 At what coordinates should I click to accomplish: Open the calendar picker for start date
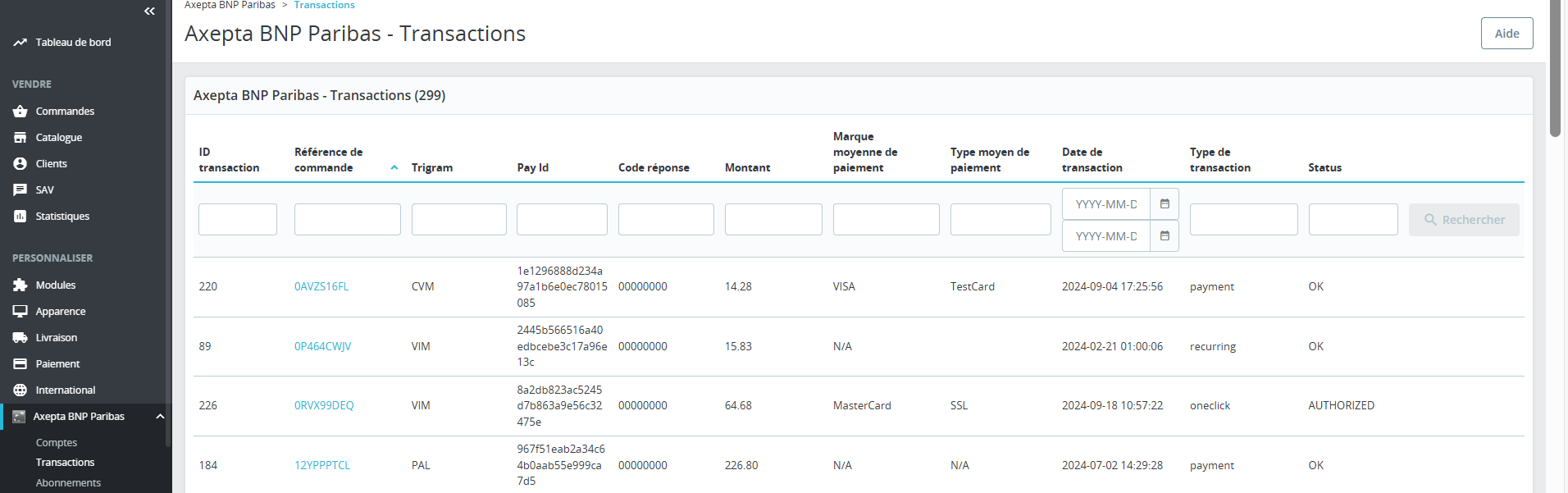[x=1165, y=203]
